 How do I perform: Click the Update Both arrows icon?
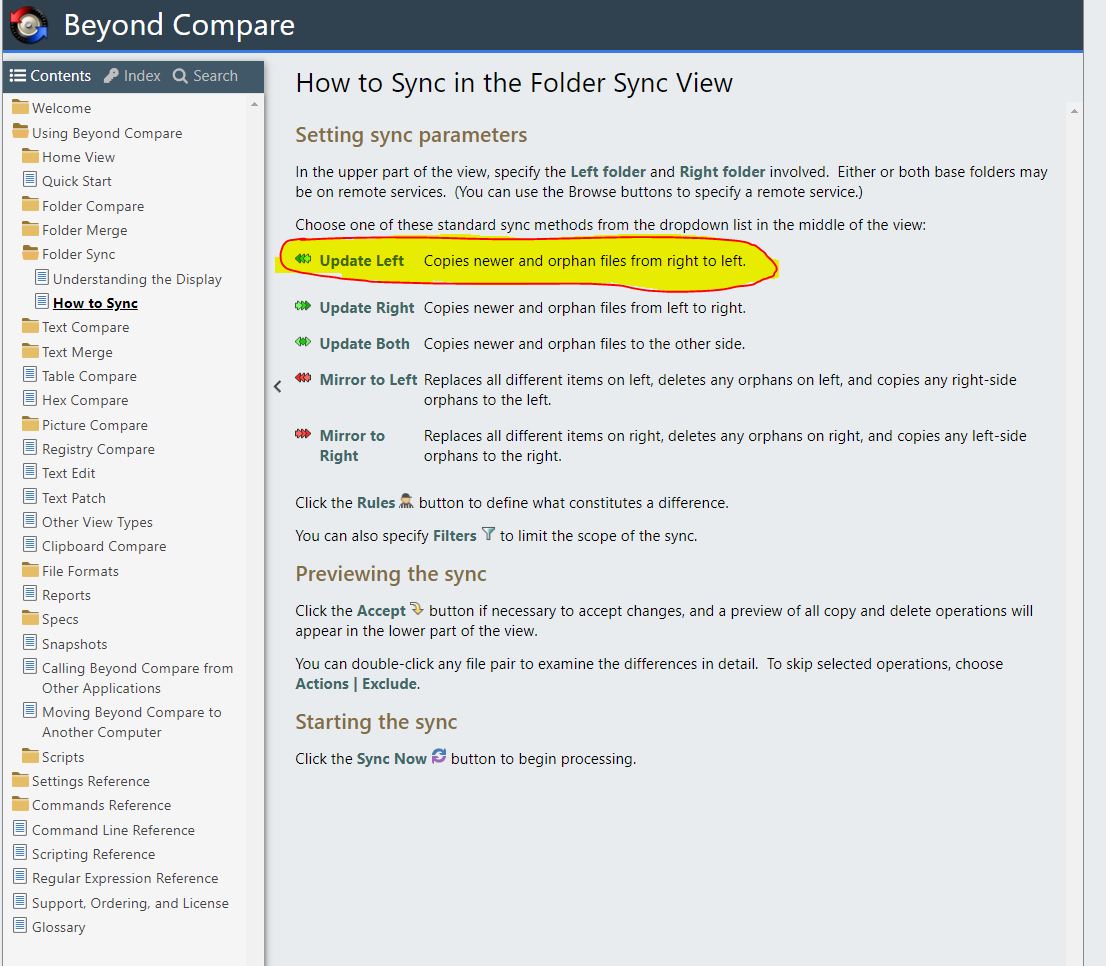(x=303, y=342)
